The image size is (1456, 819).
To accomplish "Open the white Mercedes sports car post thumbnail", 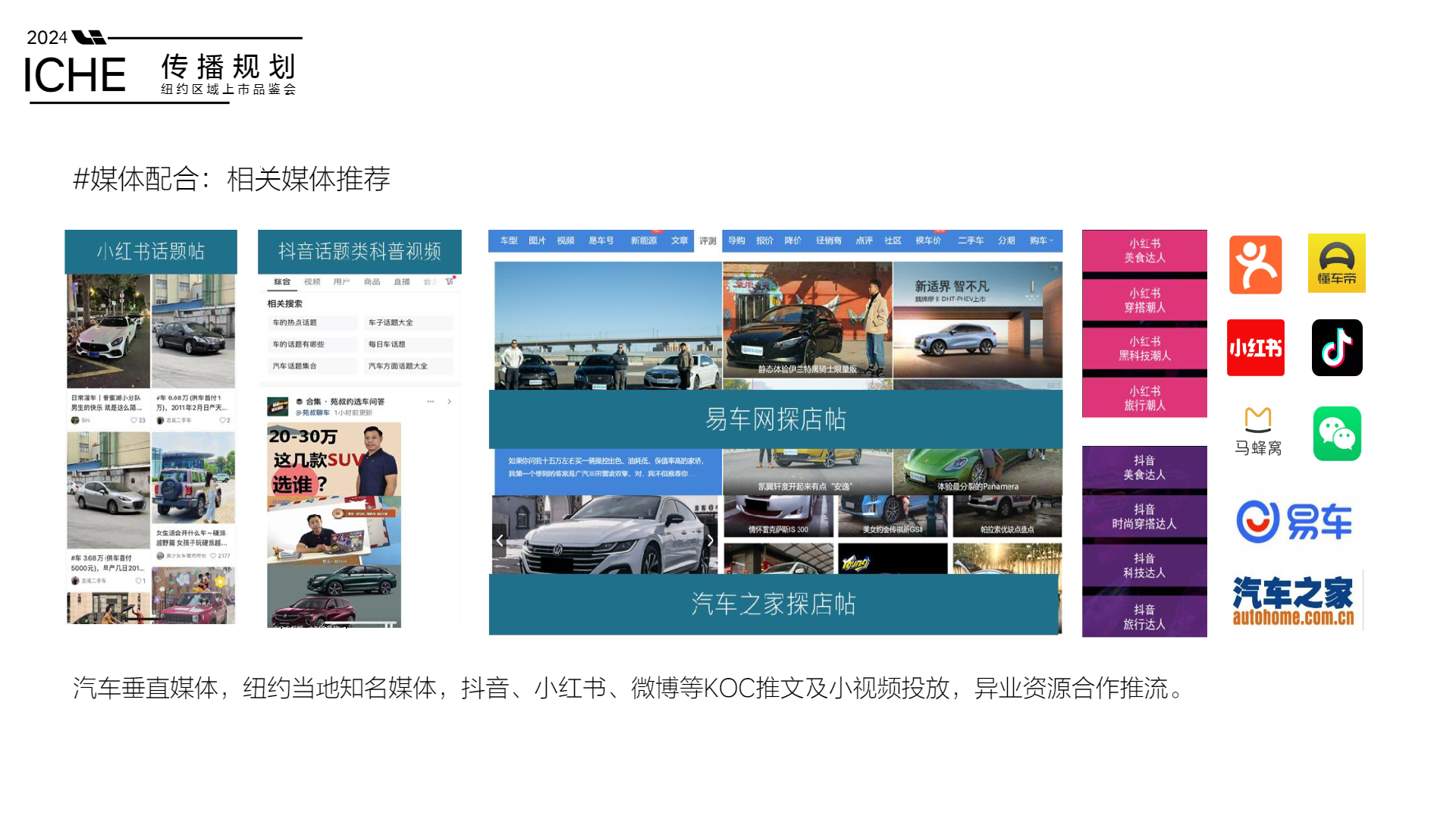I will point(108,331).
